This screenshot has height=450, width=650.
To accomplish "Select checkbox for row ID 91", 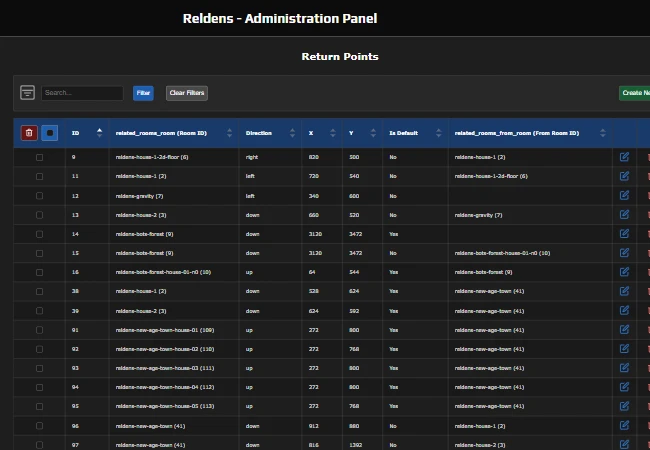I will (39, 330).
